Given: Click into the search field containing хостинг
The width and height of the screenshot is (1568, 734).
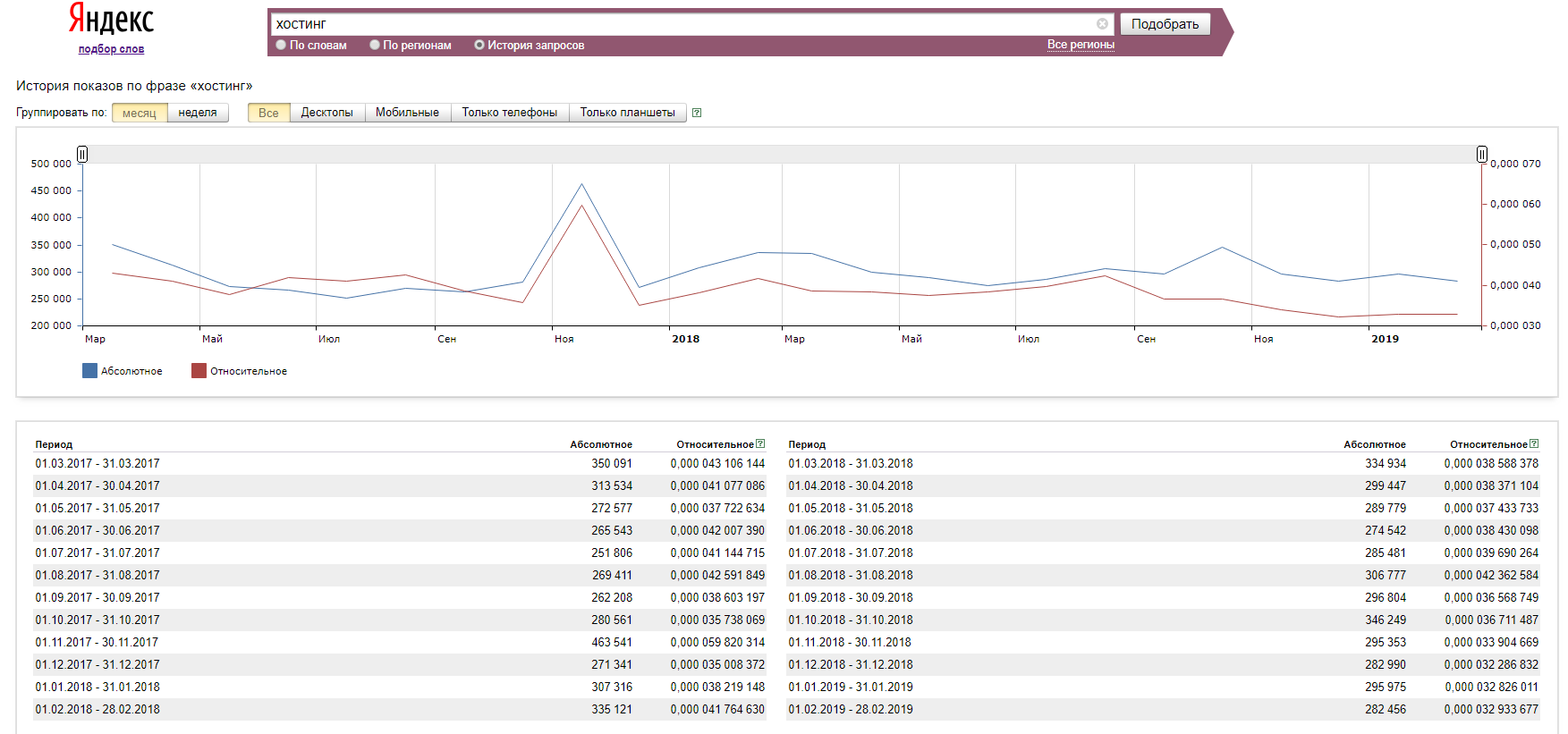Looking at the screenshot, I should (x=680, y=24).
